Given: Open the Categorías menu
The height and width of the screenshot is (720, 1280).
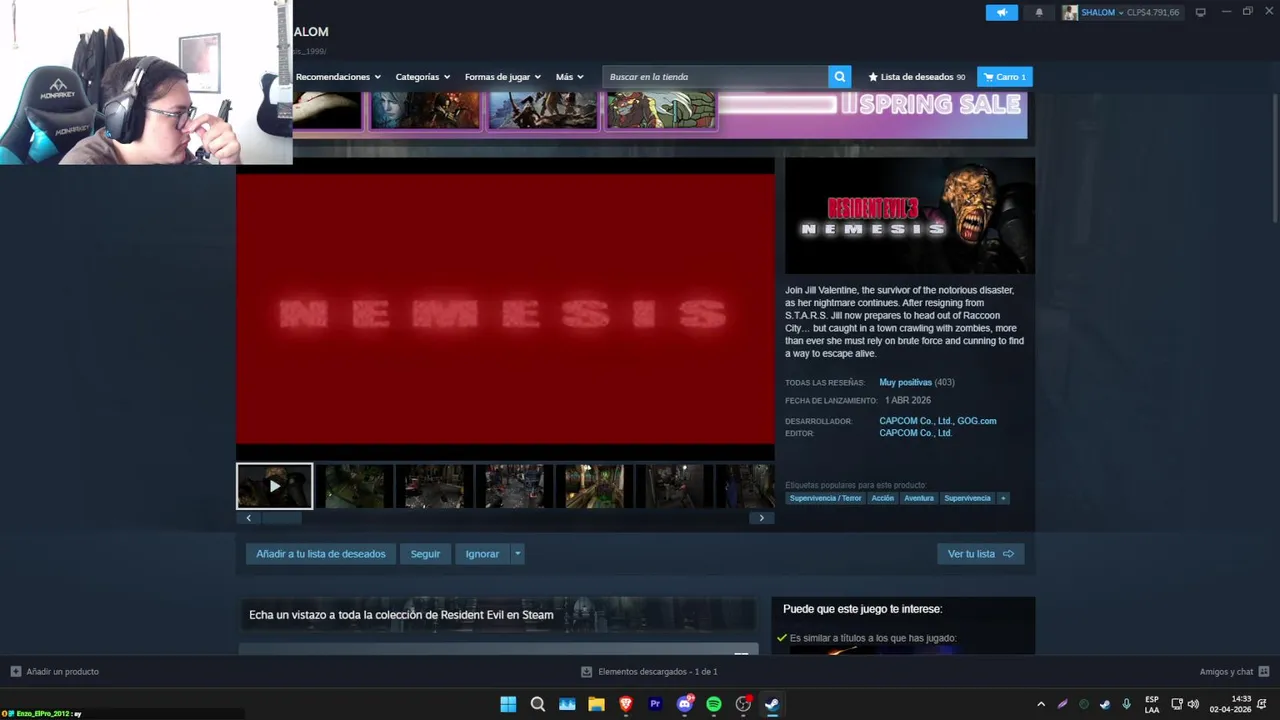Looking at the screenshot, I should (422, 77).
